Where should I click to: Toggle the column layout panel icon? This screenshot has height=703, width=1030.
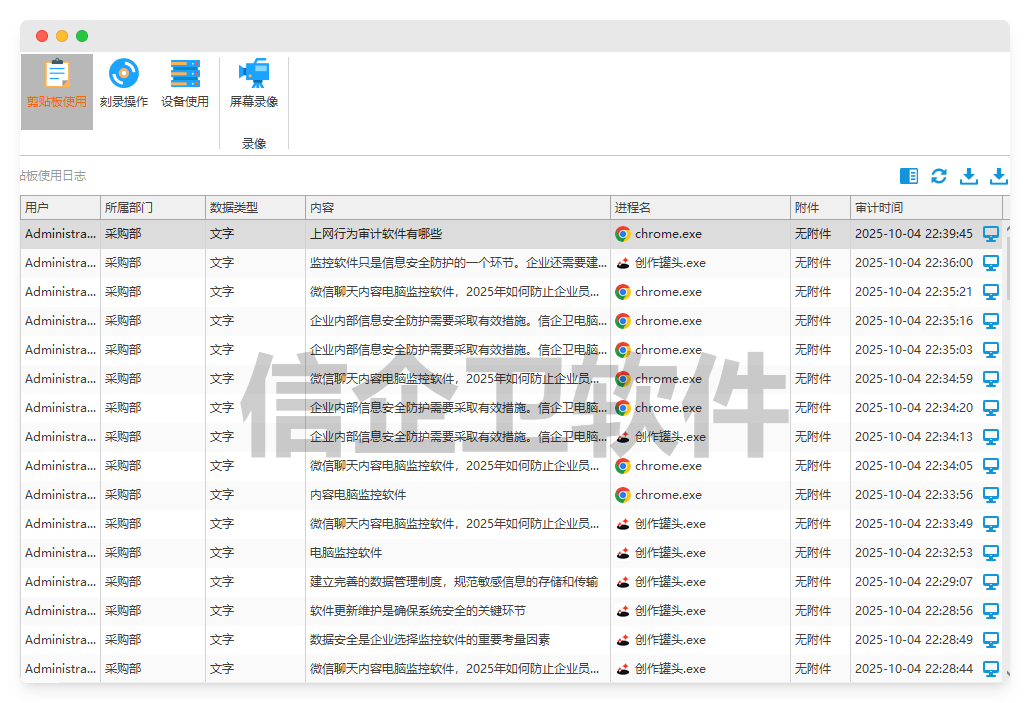908,176
